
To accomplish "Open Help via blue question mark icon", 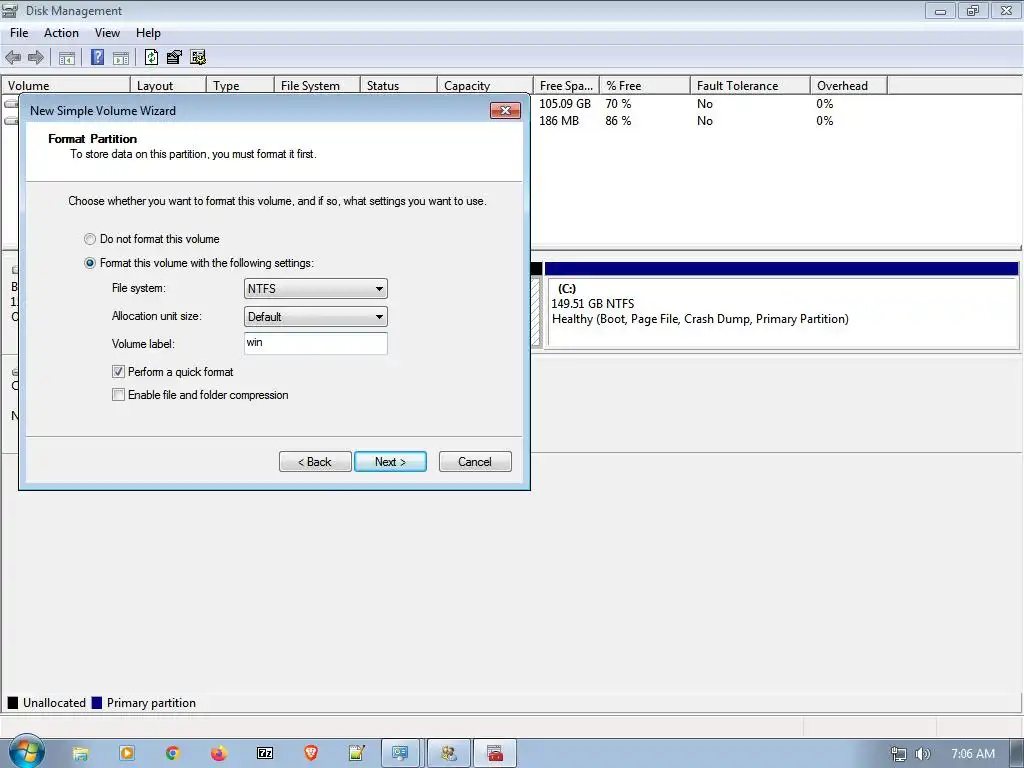I will tap(97, 57).
